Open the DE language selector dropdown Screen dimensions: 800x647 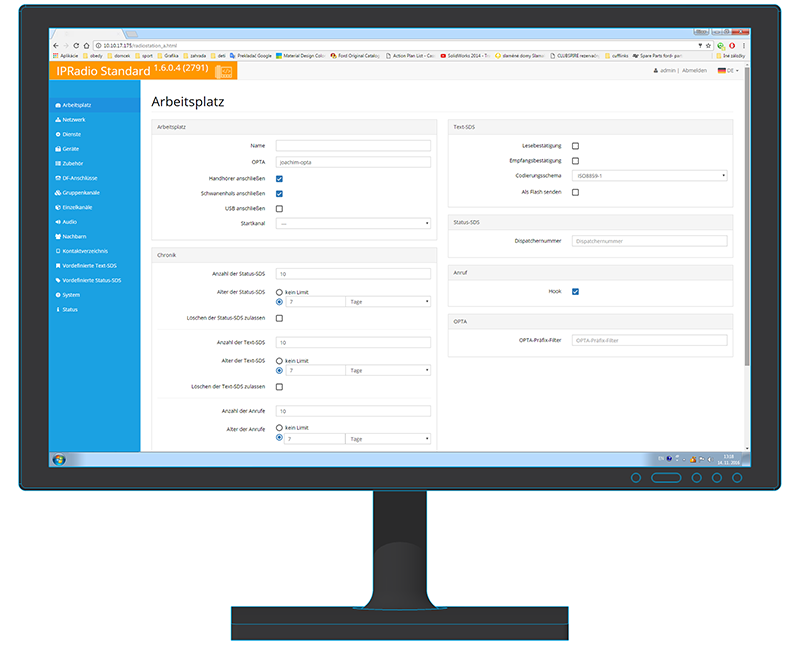[x=727, y=71]
